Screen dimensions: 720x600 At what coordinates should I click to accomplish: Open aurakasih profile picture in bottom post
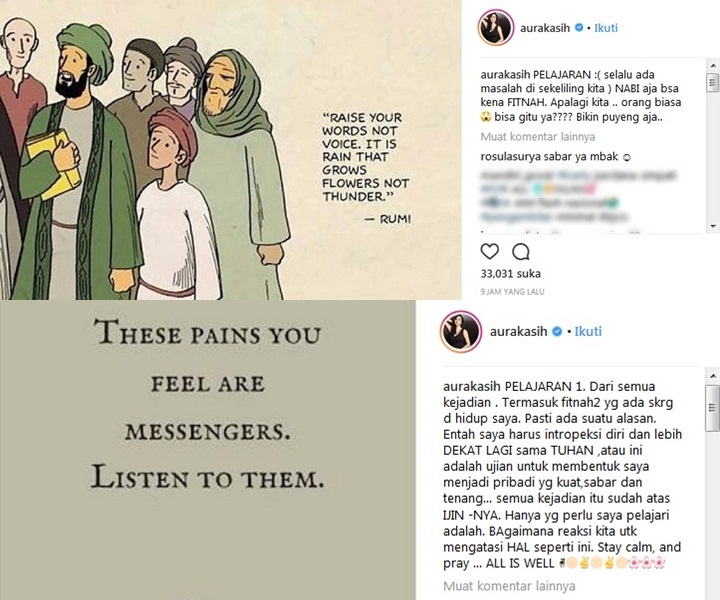(x=461, y=331)
